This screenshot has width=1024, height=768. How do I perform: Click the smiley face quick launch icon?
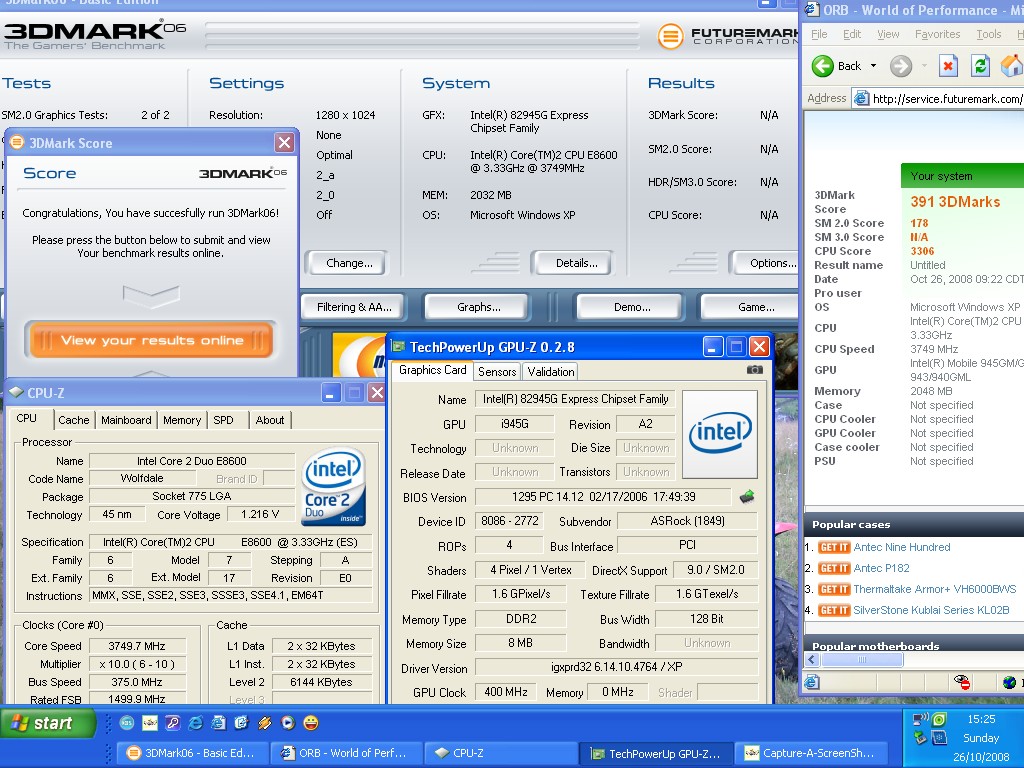coord(311,722)
